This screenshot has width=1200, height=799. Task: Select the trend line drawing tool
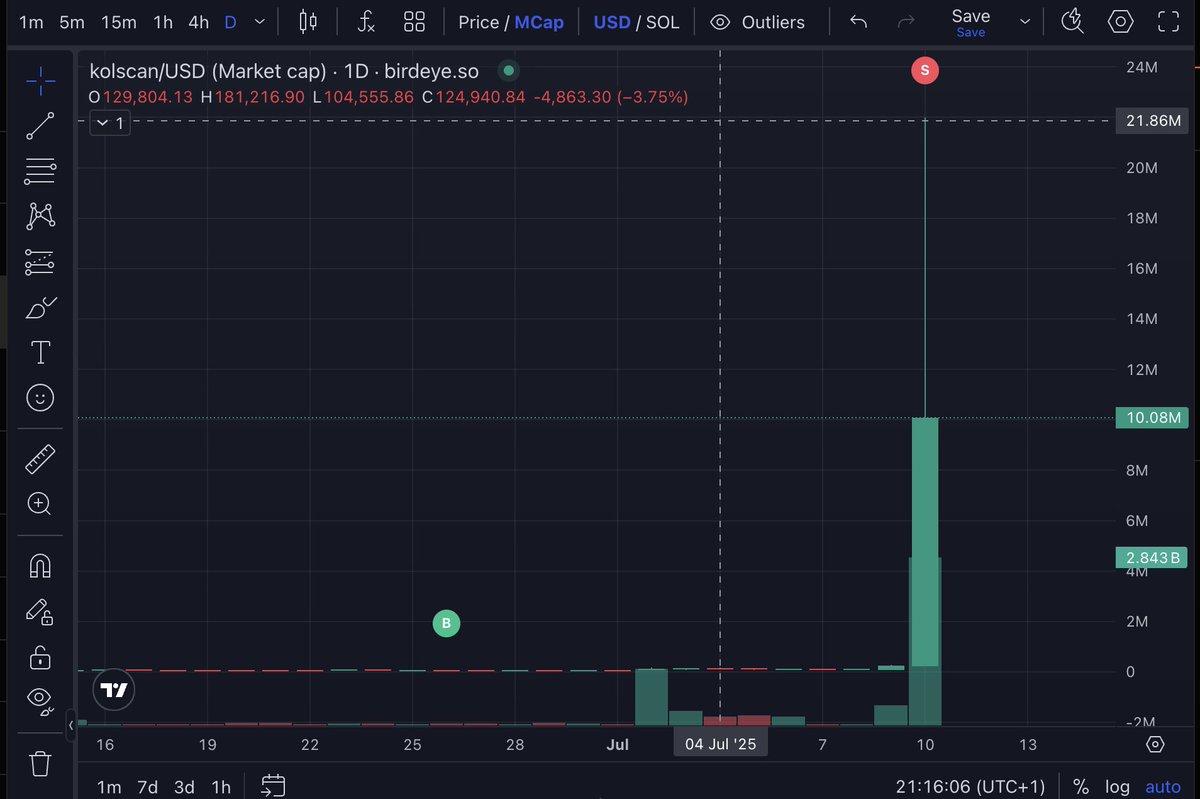pyautogui.click(x=40, y=126)
